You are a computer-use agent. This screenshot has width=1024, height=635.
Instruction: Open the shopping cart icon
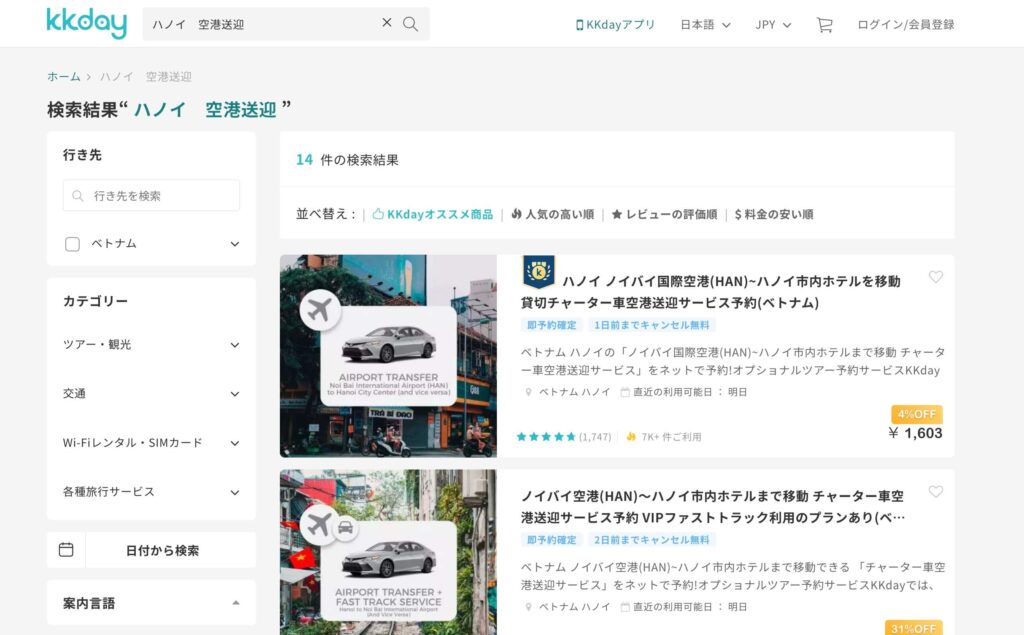coord(824,25)
